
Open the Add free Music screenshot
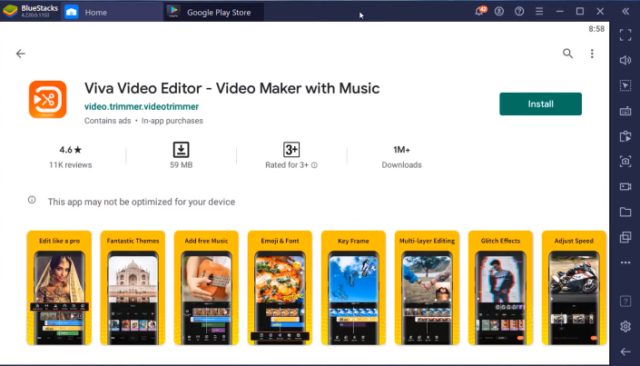click(206, 288)
